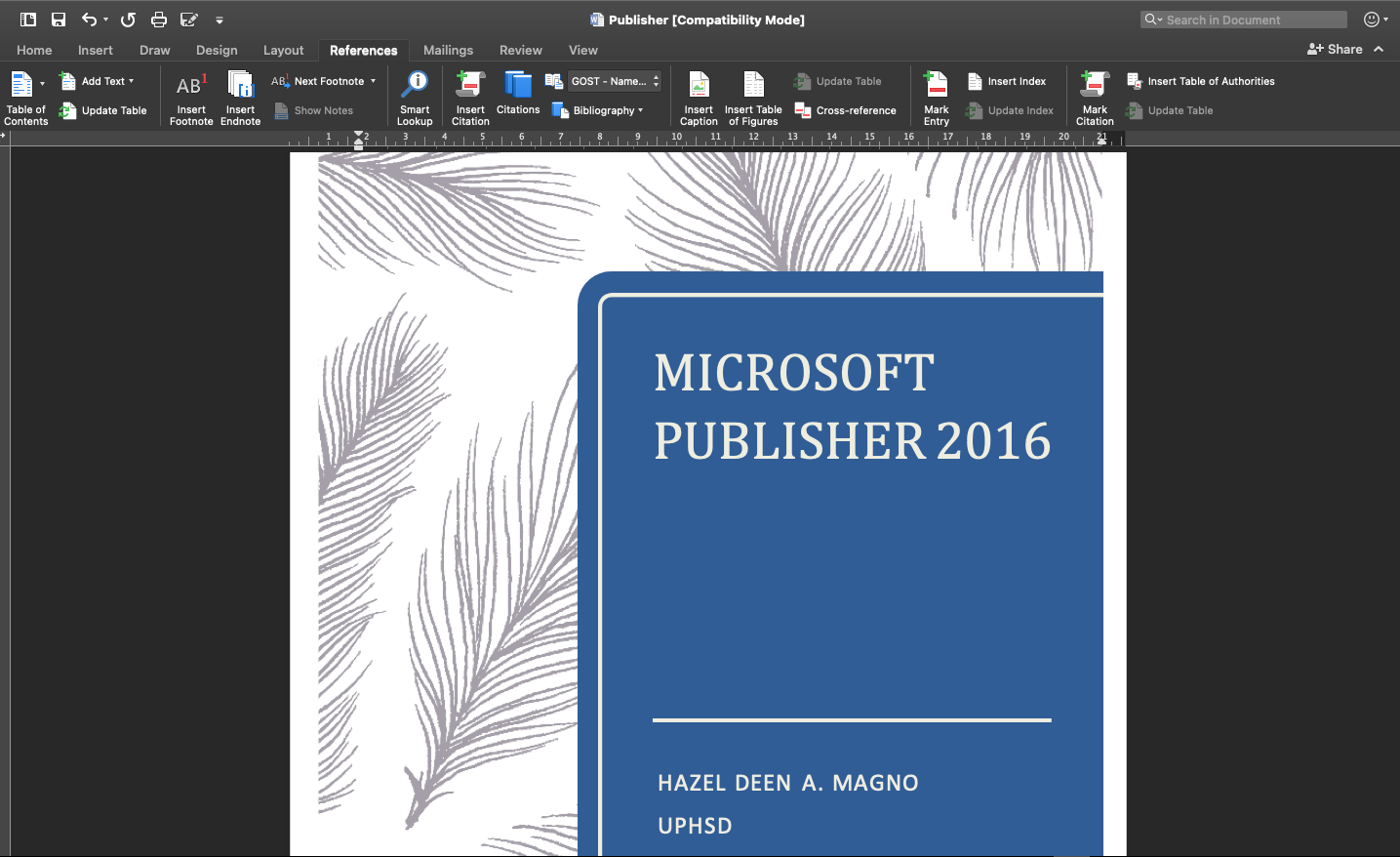Click the Undo arrow icon
Screen dimensions: 1400x857
click(x=89, y=20)
